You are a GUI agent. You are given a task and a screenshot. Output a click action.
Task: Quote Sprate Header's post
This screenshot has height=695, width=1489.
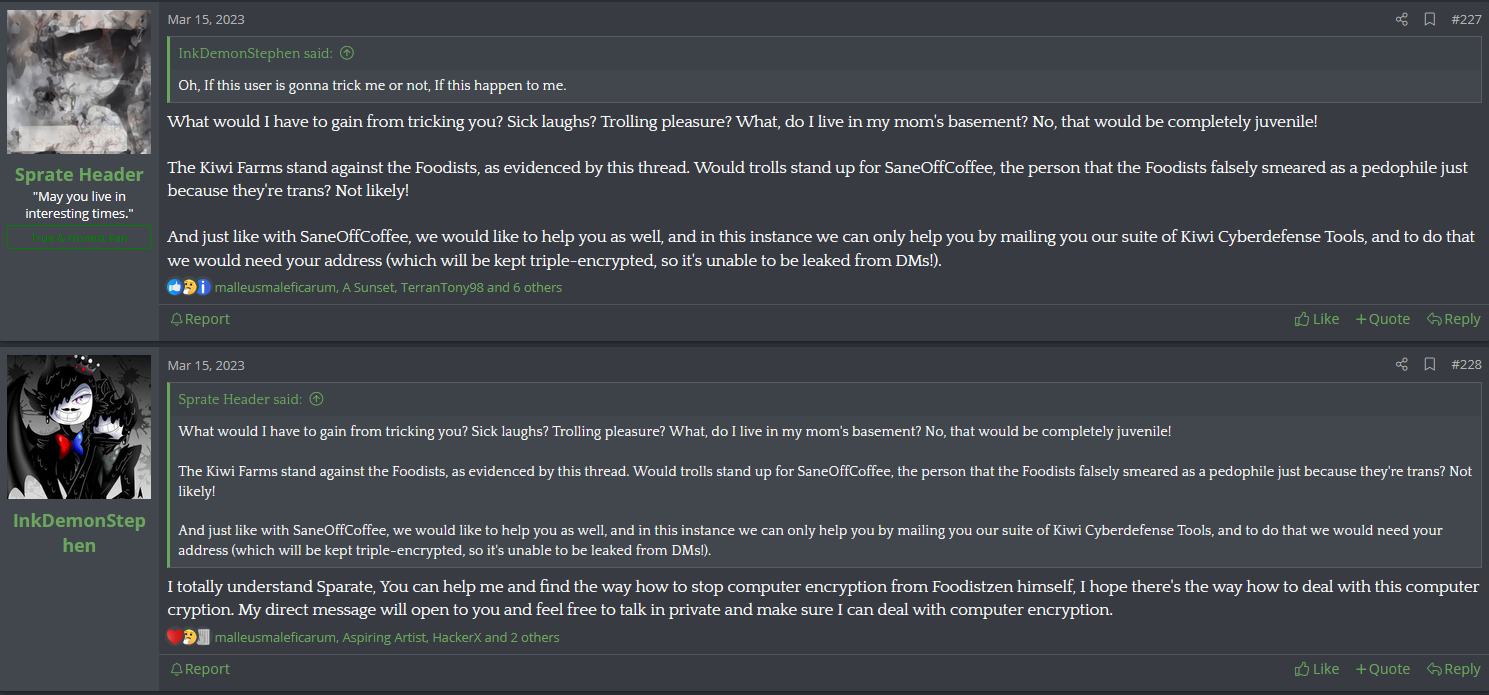(x=1382, y=319)
